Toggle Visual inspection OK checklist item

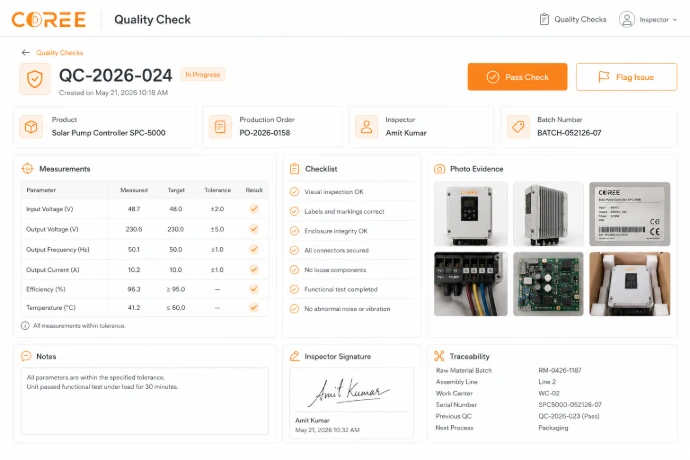coord(294,191)
